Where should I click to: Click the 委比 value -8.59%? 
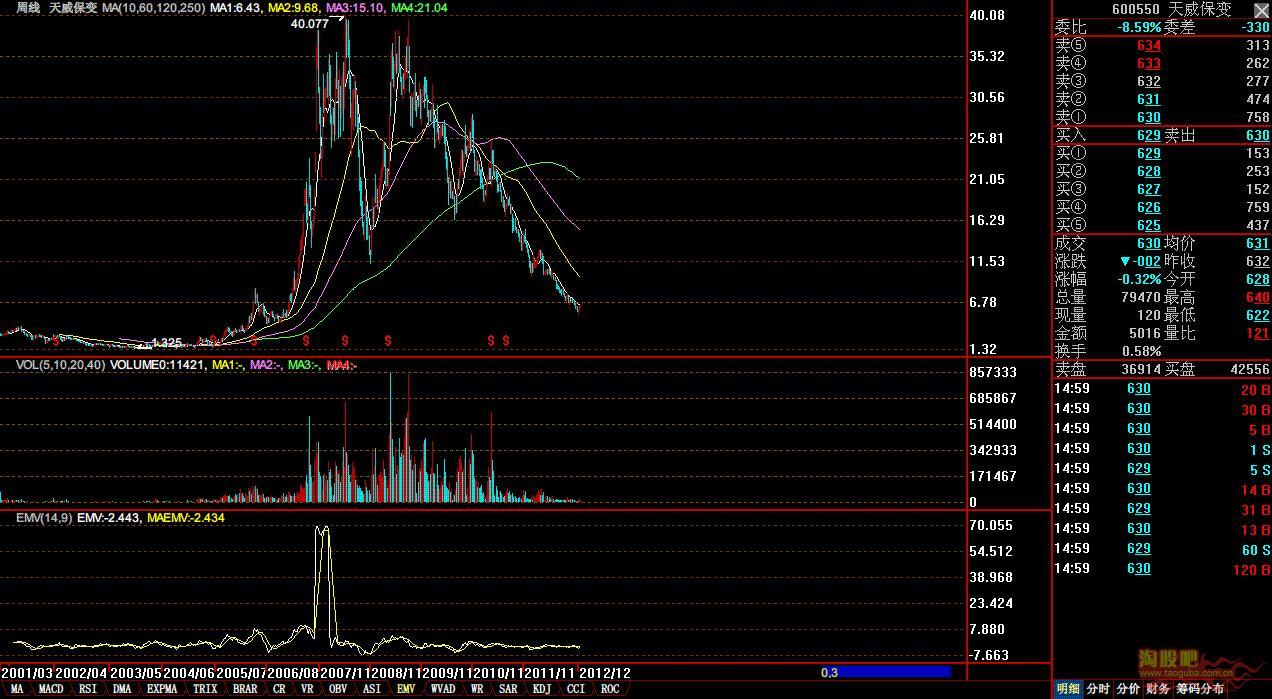pyautogui.click(x=1139, y=27)
